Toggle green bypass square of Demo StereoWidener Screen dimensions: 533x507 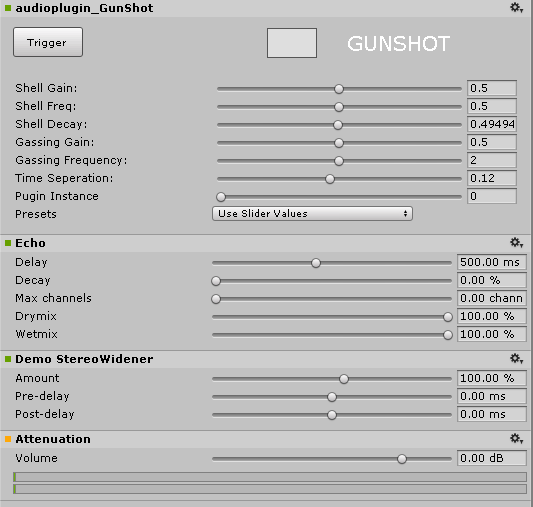click(x=8, y=359)
